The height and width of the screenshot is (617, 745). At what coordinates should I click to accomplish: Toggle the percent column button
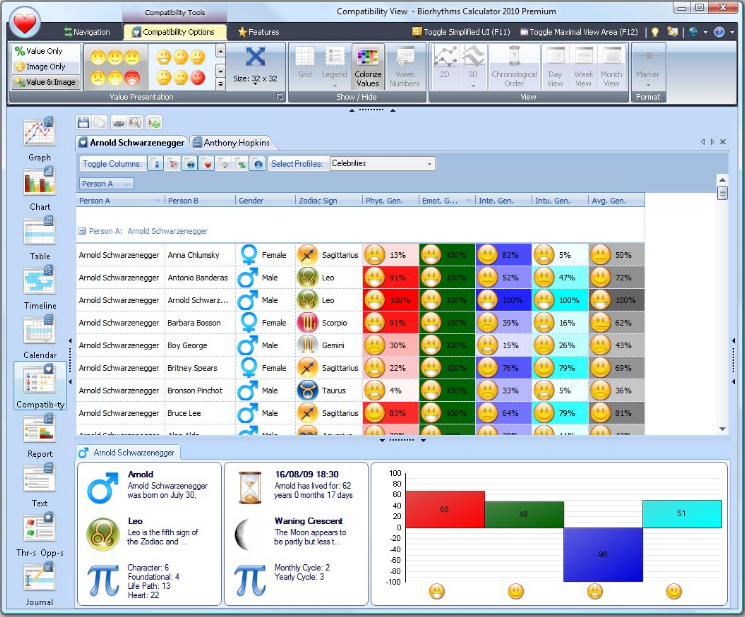pyautogui.click(x=241, y=164)
